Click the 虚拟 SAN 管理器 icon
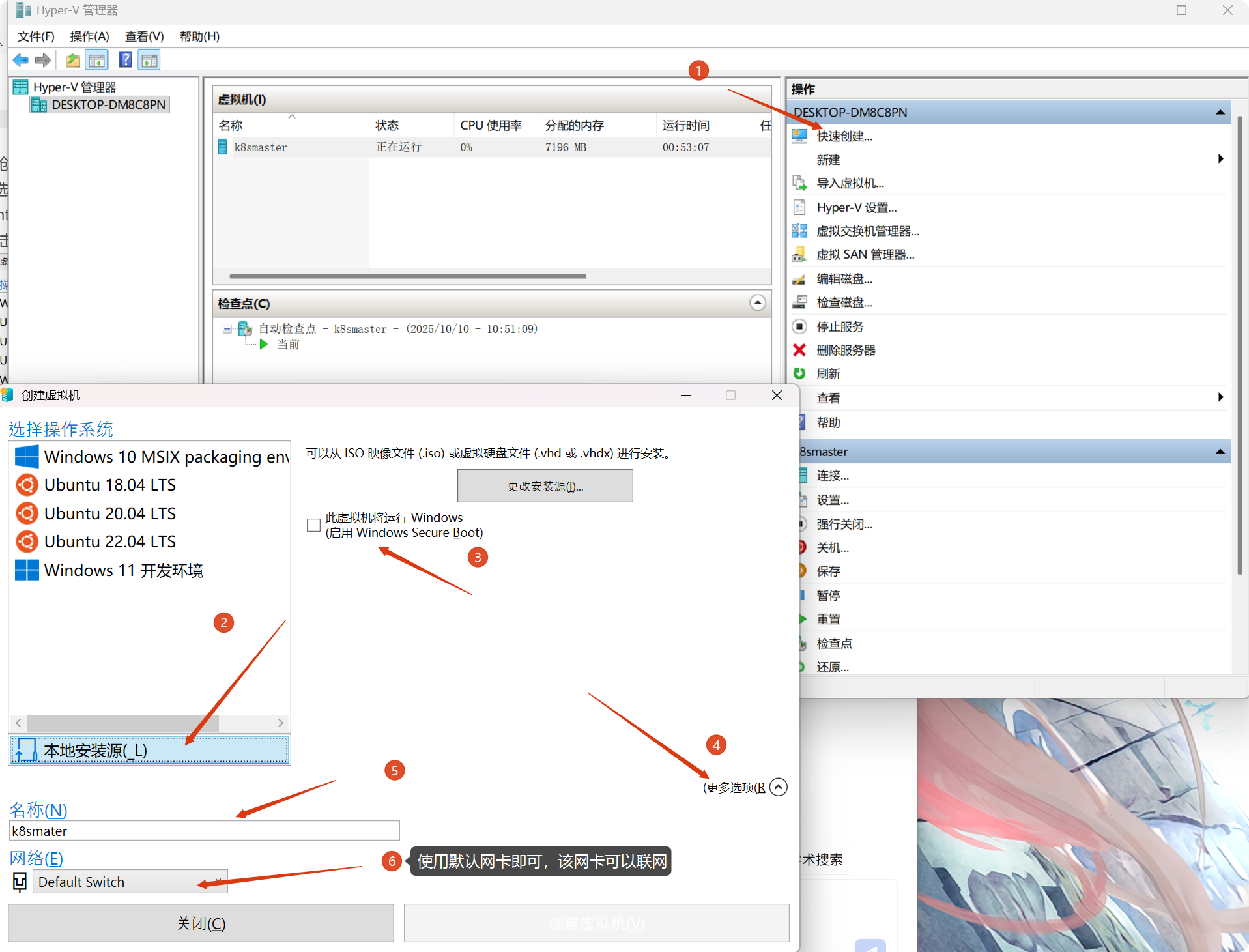 pos(799,254)
